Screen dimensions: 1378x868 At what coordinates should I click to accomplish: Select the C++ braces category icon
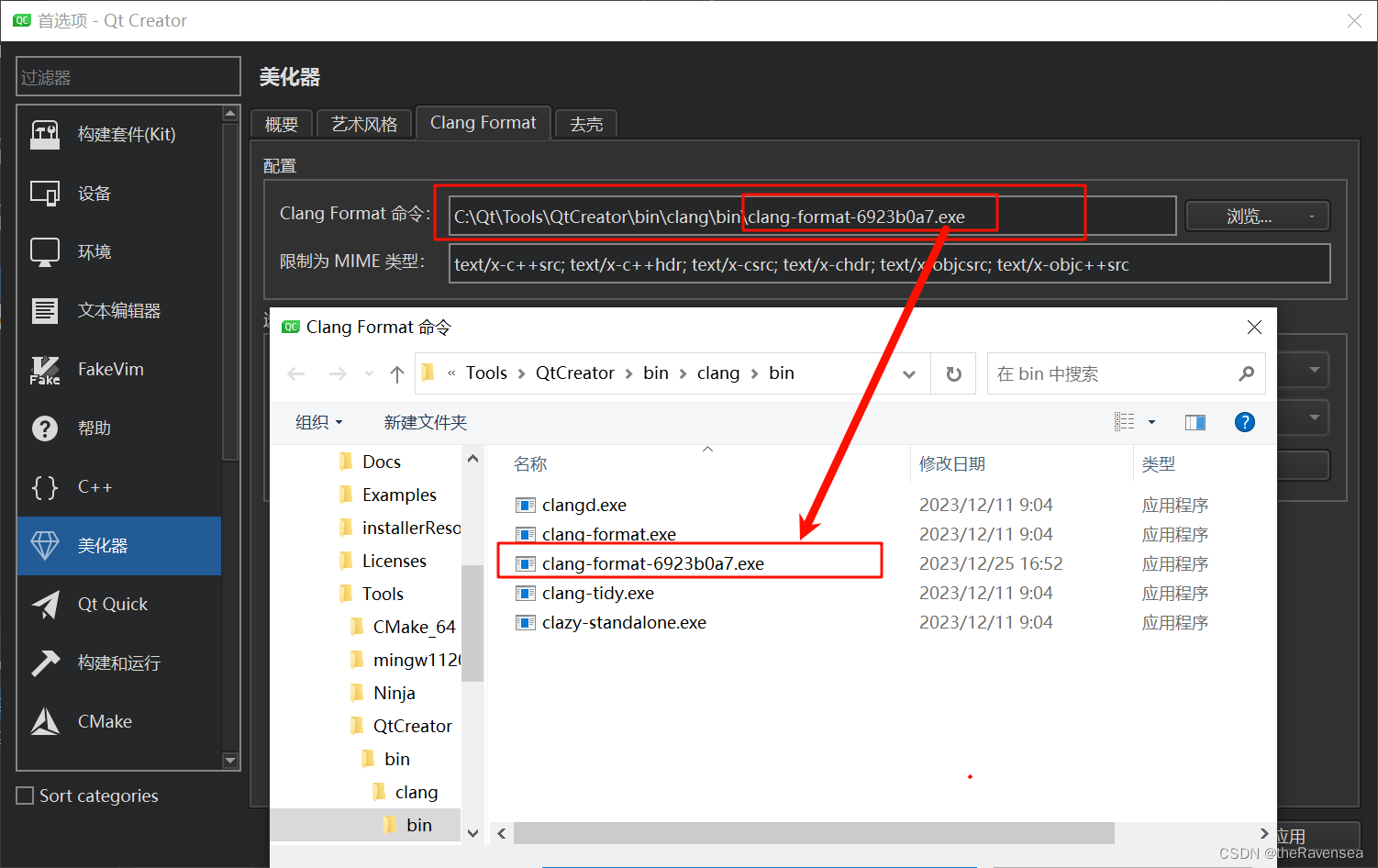45,487
